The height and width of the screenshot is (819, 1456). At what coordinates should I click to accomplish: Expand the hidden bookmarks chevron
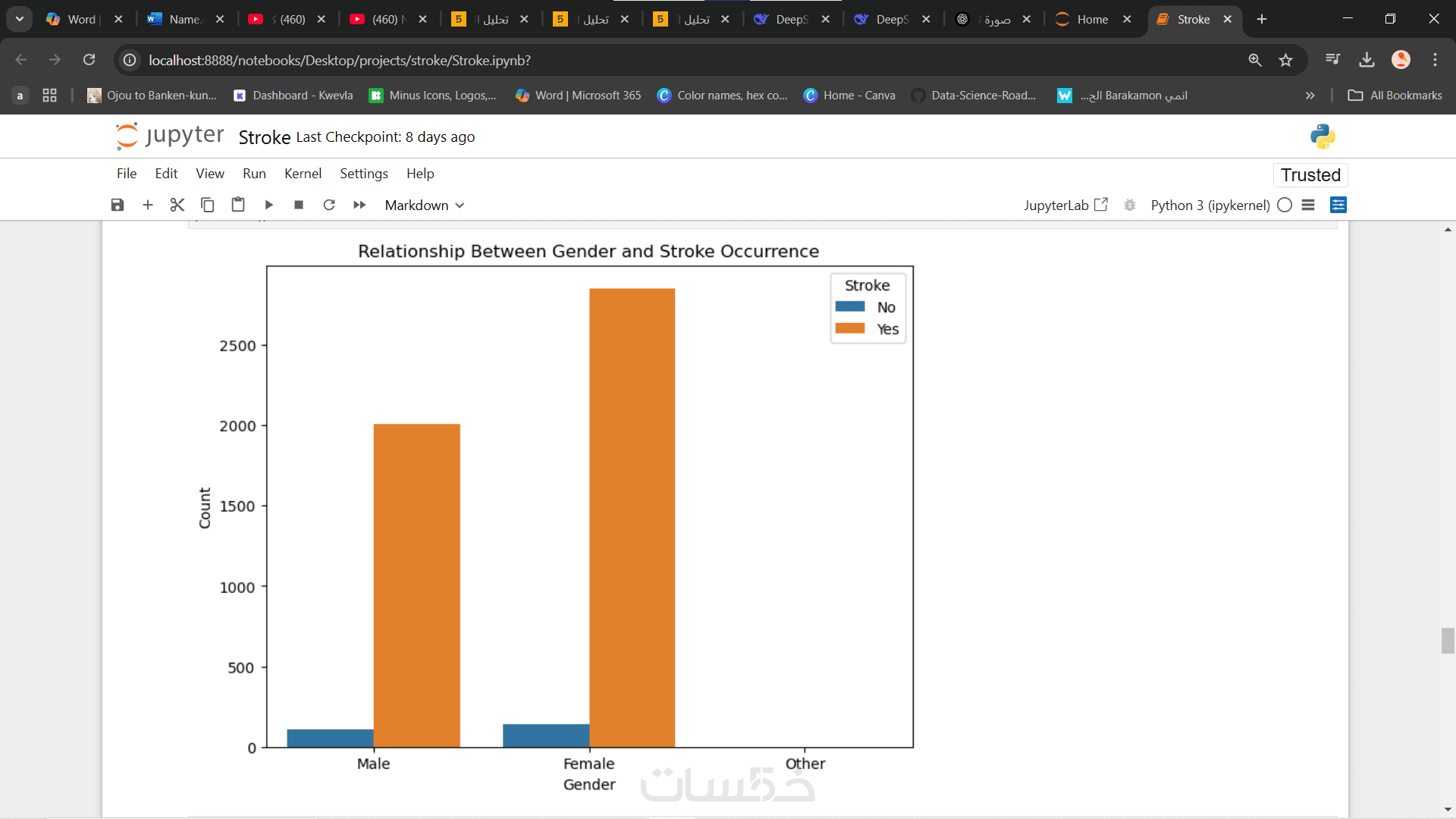point(1310,96)
